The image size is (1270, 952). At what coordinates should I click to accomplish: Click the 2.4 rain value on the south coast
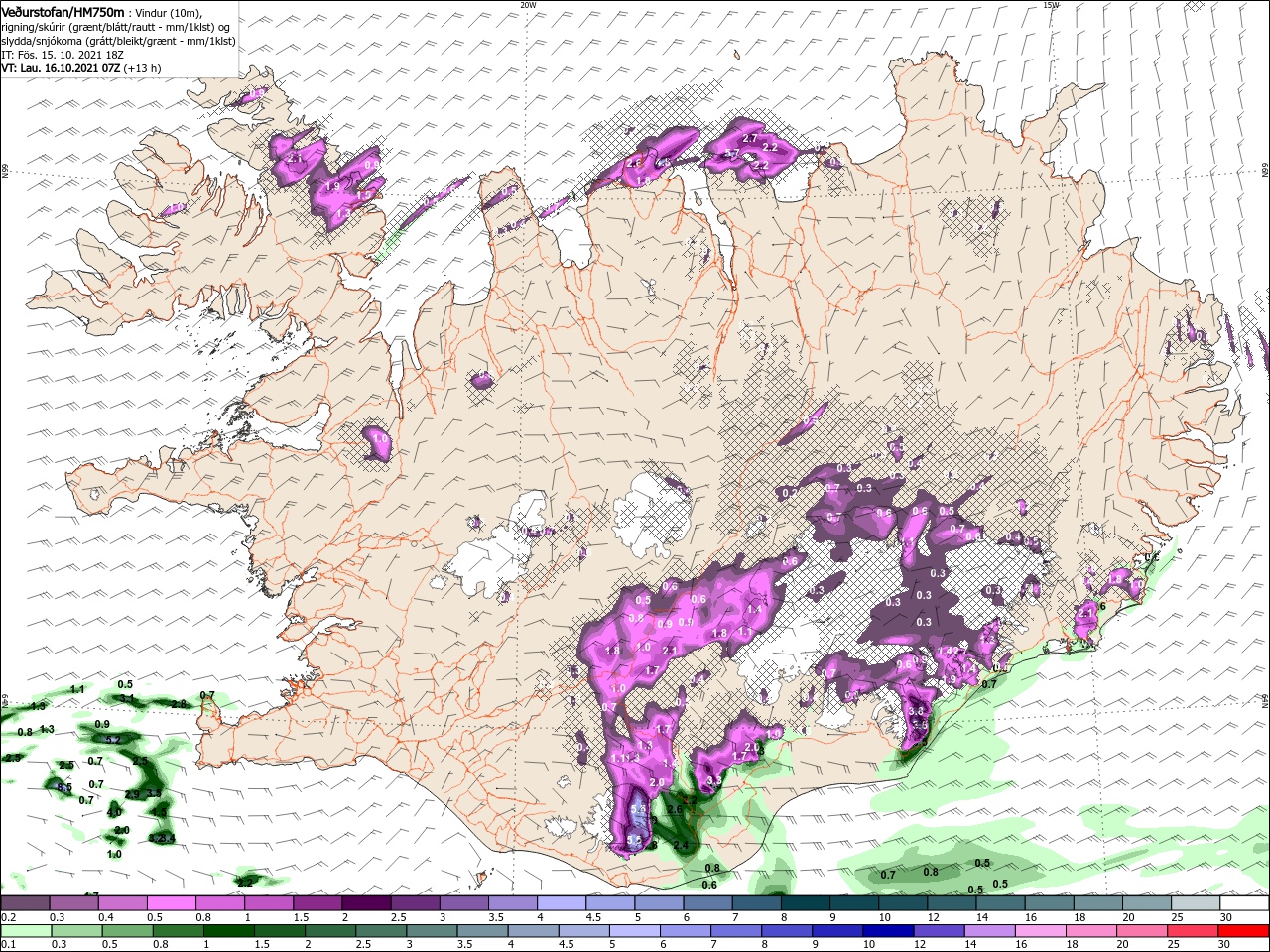tap(682, 845)
